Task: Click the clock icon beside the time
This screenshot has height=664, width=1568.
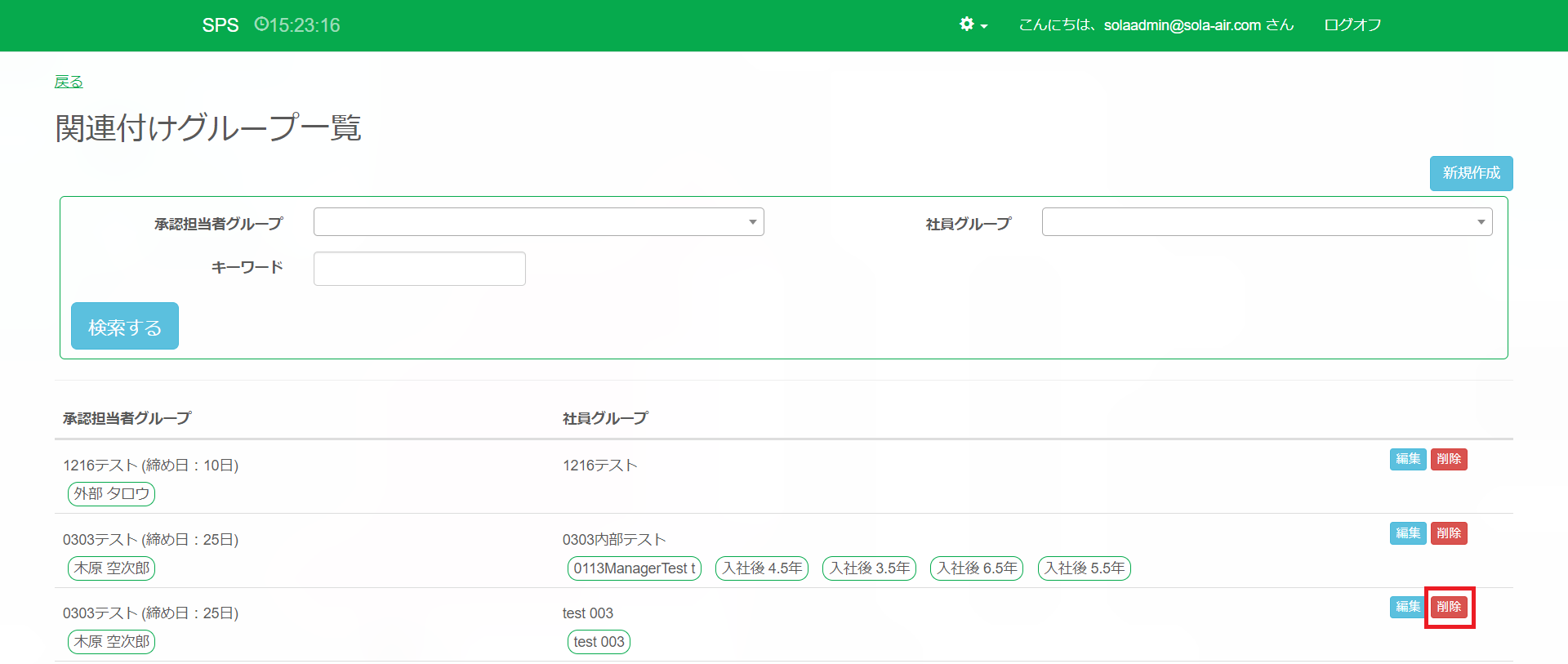Action: click(x=261, y=25)
